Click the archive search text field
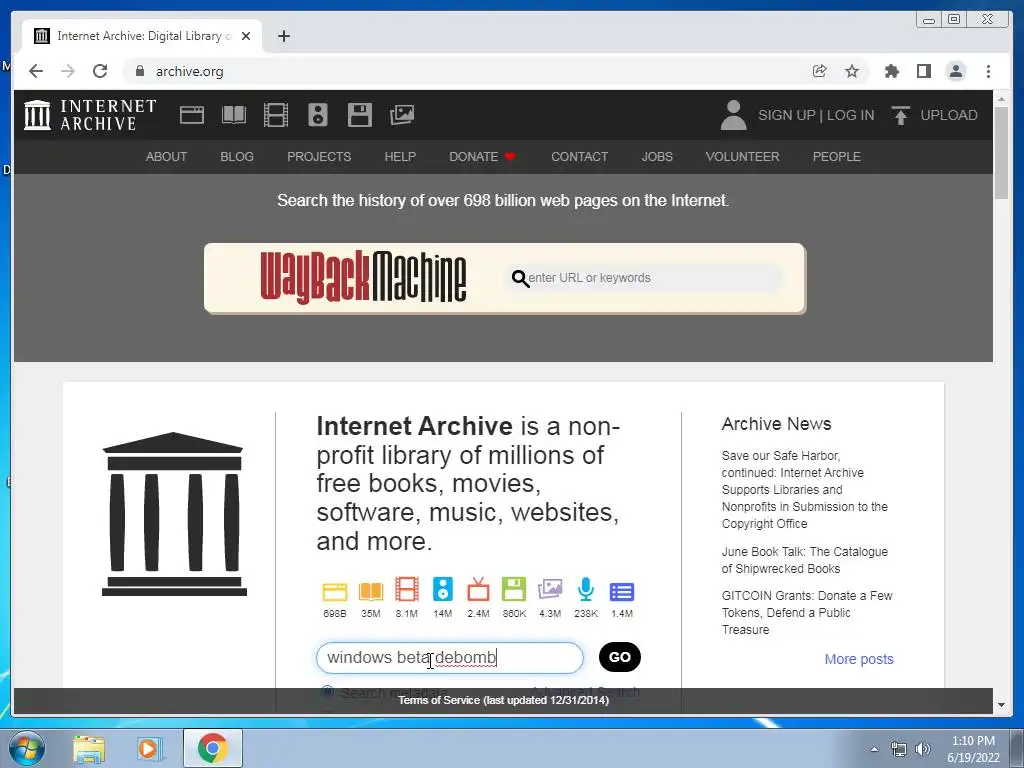 tap(449, 658)
